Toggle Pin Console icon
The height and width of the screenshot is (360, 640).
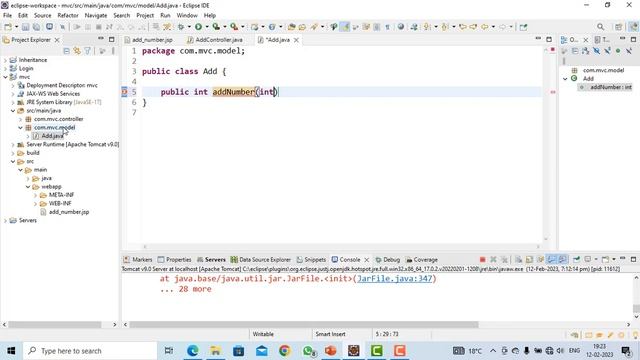576,260
